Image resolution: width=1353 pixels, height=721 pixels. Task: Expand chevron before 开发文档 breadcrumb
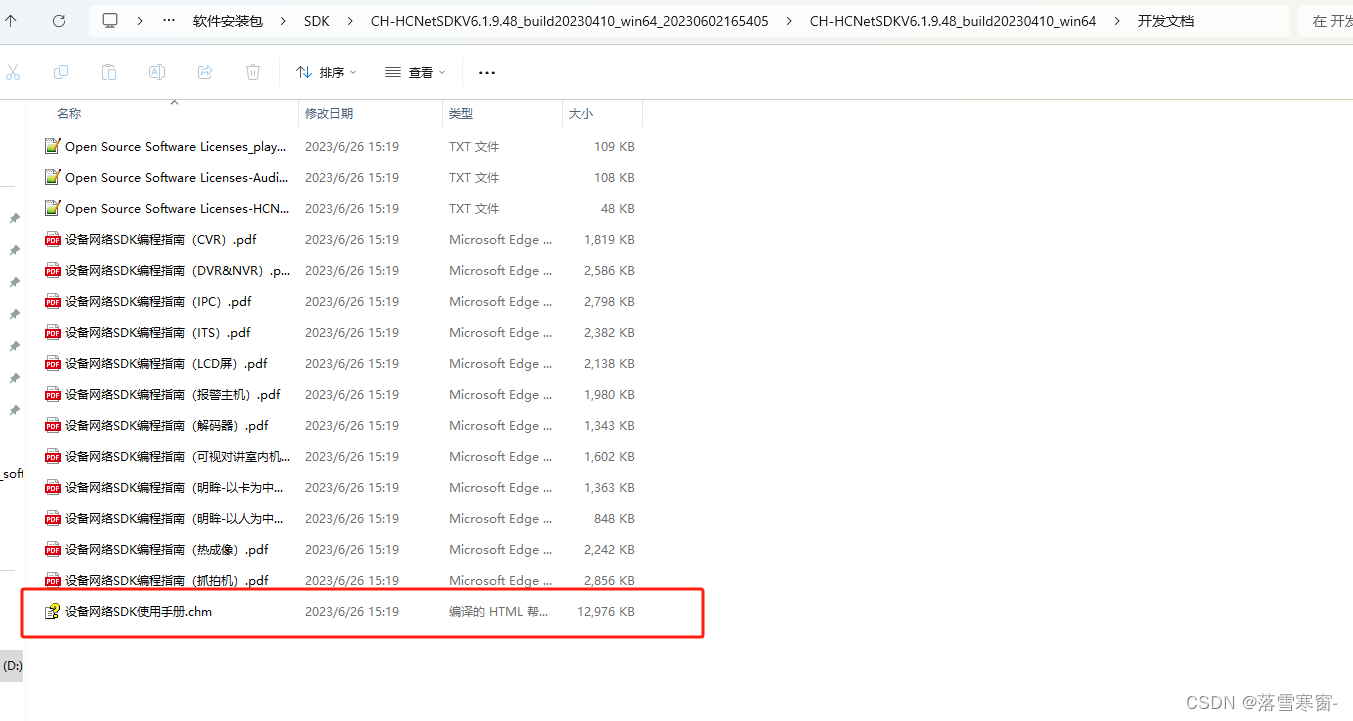pos(1117,20)
